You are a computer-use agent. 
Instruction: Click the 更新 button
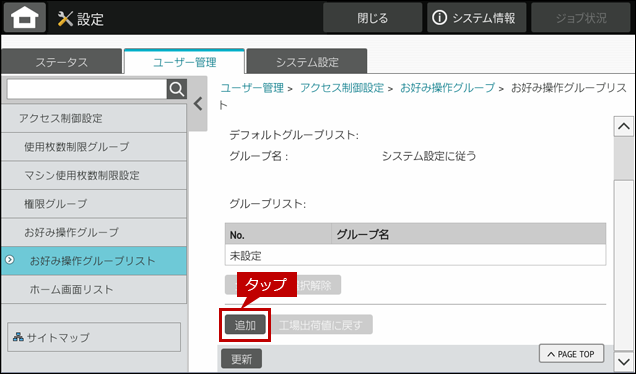coord(242,359)
